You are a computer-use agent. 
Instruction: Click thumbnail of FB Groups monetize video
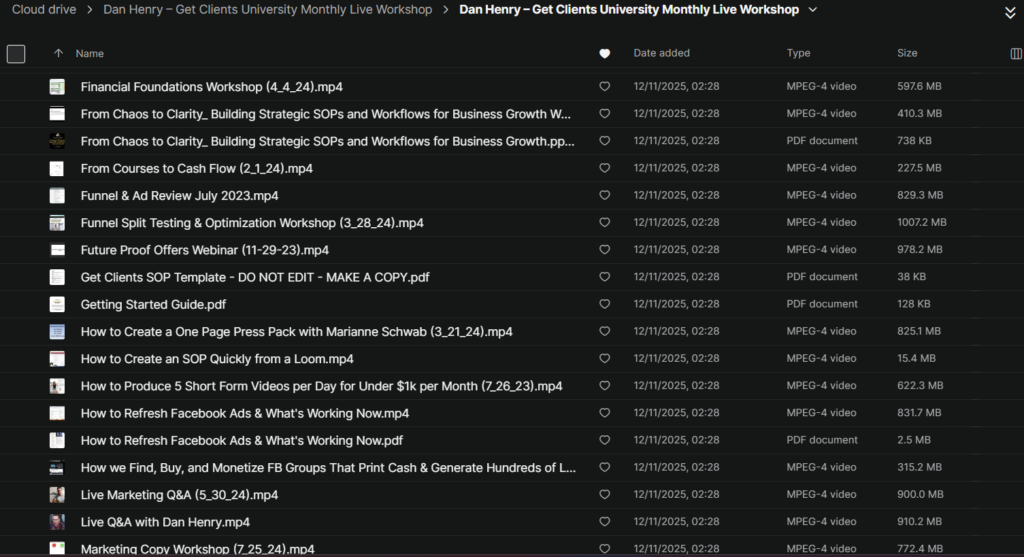click(57, 467)
